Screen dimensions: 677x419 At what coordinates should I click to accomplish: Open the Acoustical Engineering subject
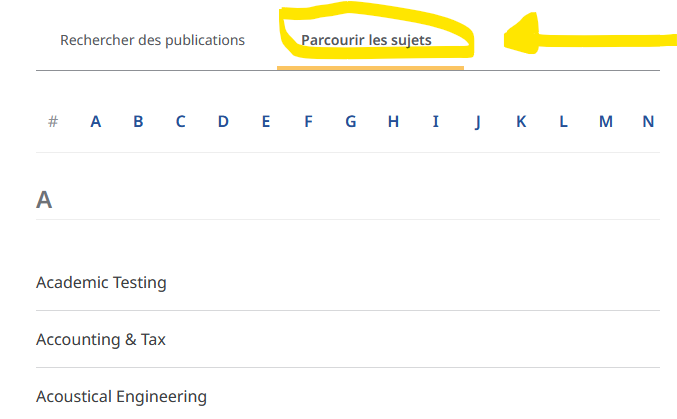point(121,396)
